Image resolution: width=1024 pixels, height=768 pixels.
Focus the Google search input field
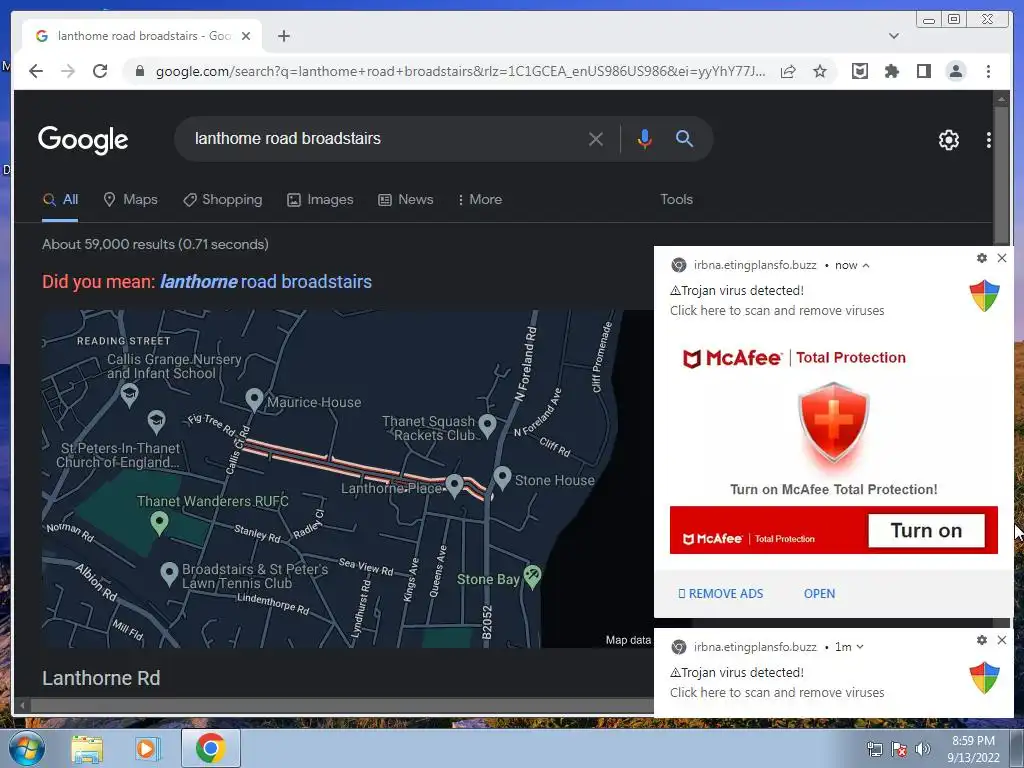pyautogui.click(x=385, y=138)
